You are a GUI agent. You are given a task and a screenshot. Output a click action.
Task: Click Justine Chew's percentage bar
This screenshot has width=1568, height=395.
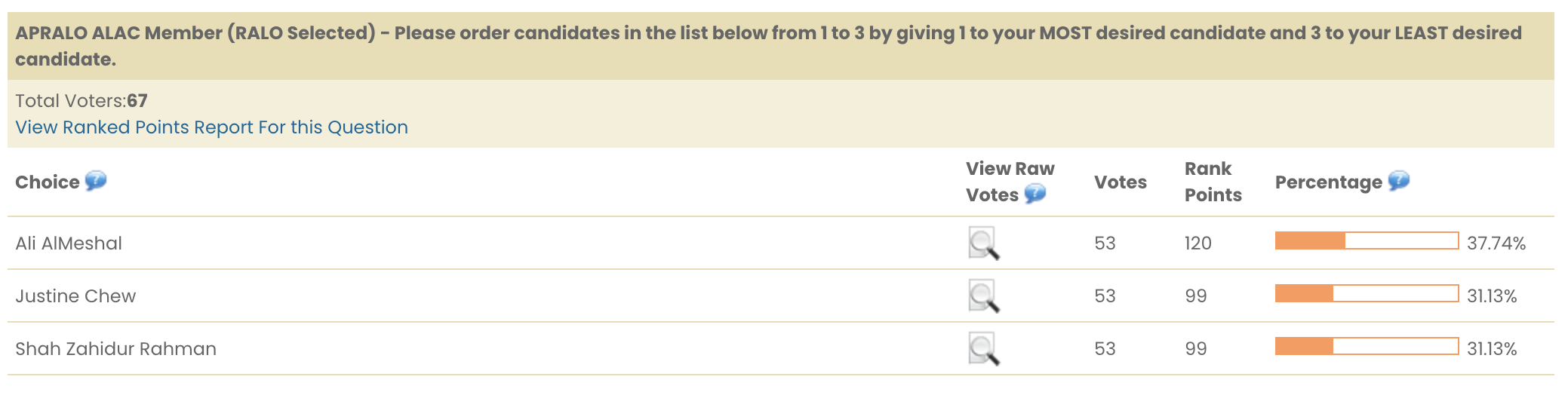(1366, 294)
